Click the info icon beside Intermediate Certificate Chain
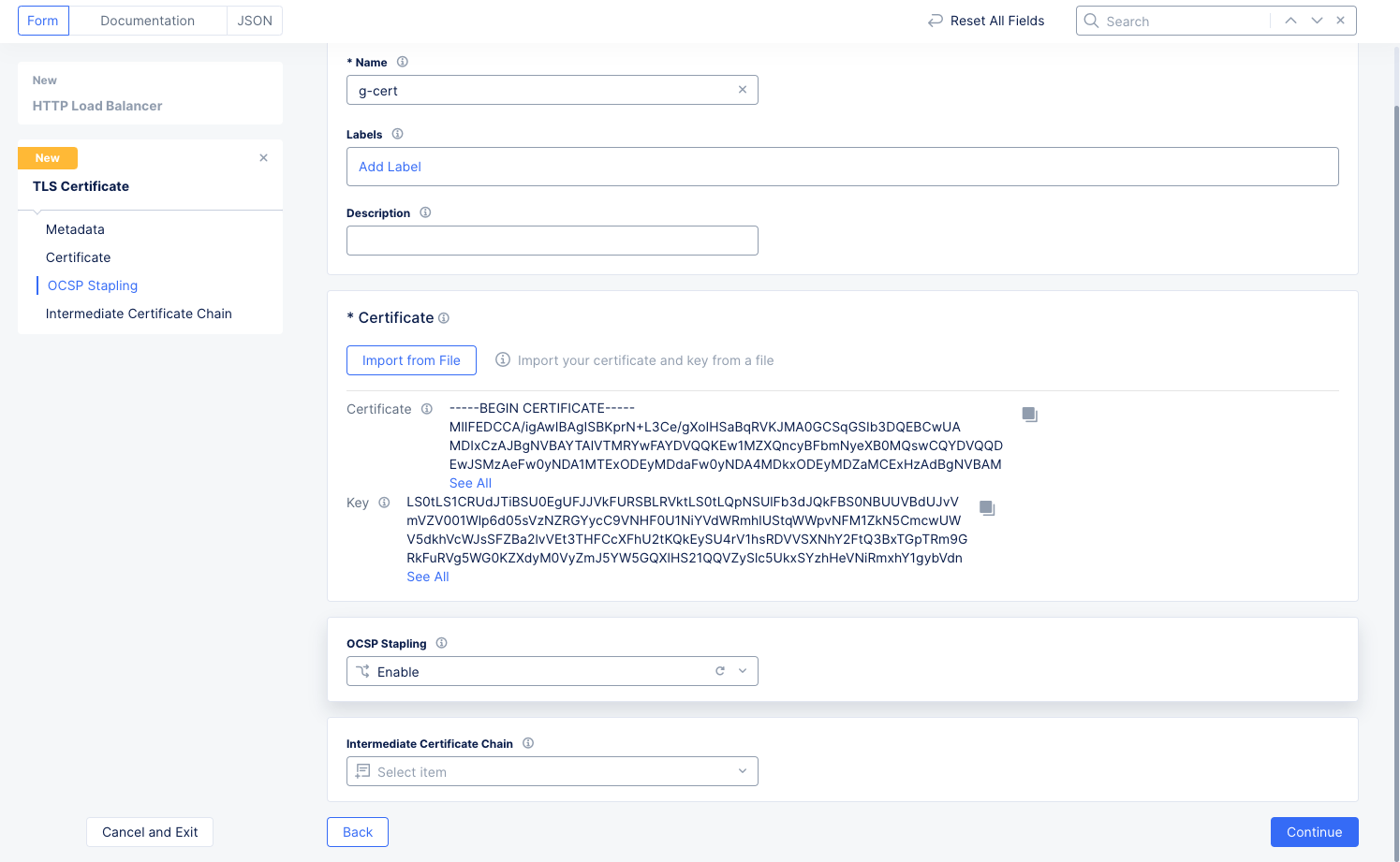This screenshot has width=1400, height=862. click(527, 742)
